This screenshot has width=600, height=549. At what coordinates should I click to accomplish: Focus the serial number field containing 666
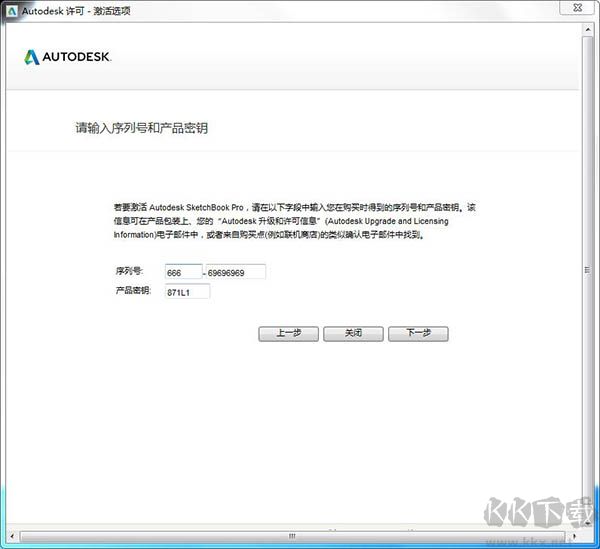184,272
